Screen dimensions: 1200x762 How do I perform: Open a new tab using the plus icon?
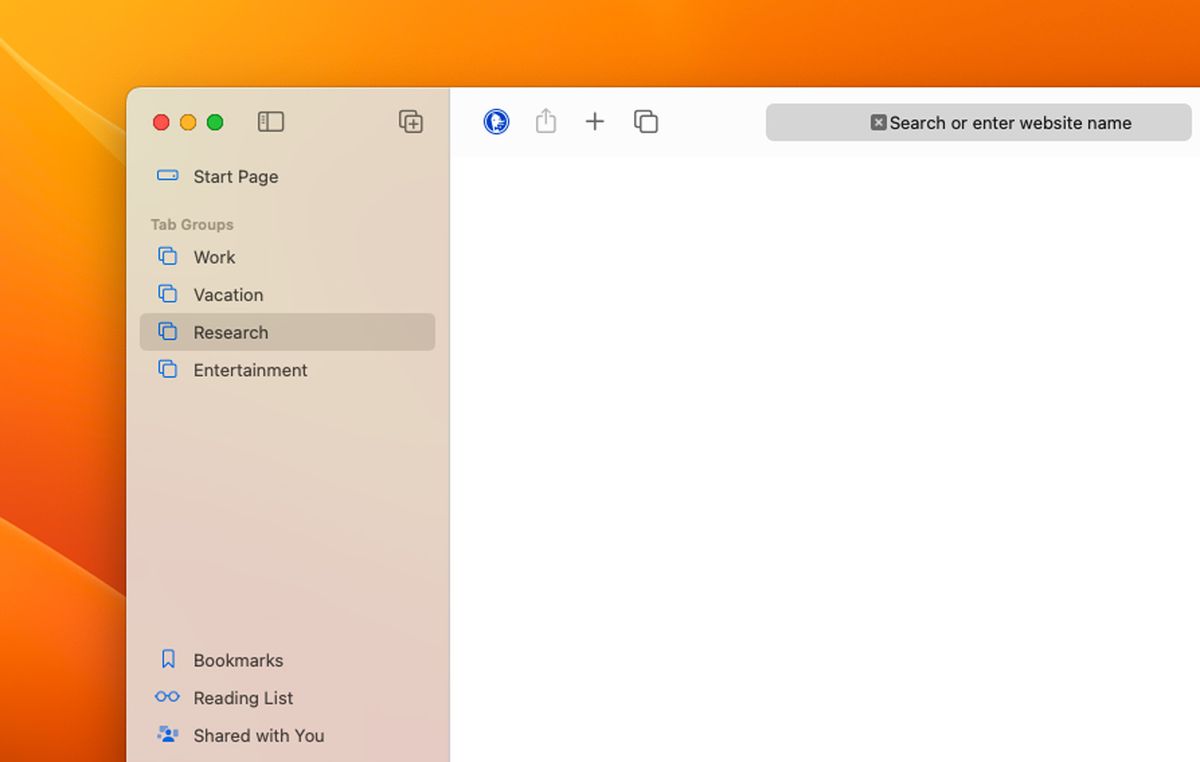(x=595, y=121)
